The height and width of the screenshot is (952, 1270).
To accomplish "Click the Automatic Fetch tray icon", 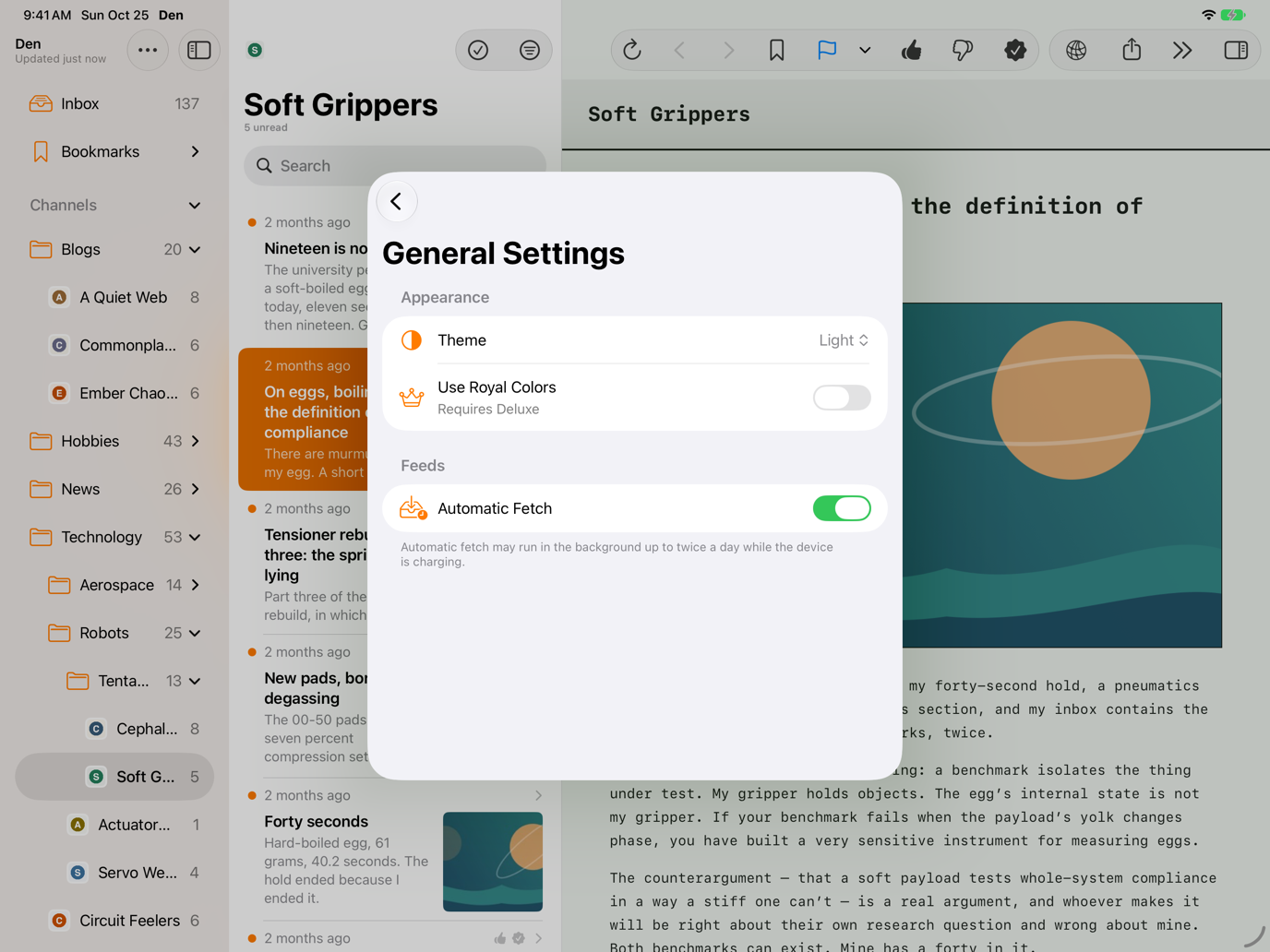I will (413, 508).
